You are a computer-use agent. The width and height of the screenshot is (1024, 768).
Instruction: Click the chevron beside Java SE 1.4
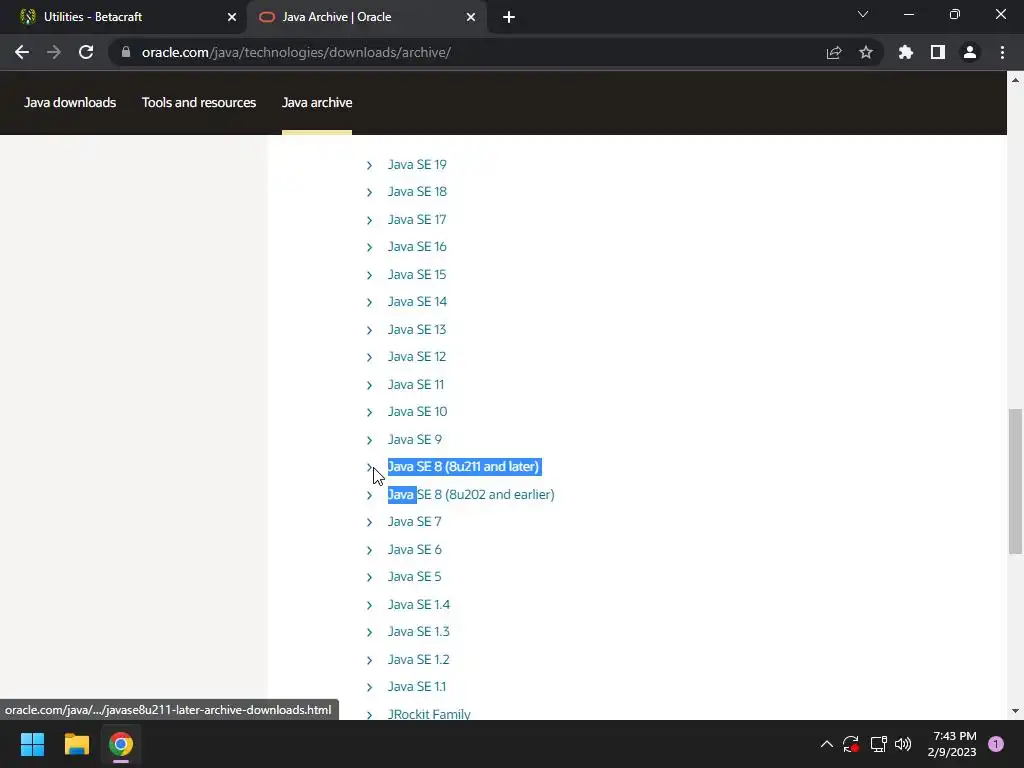[369, 605]
